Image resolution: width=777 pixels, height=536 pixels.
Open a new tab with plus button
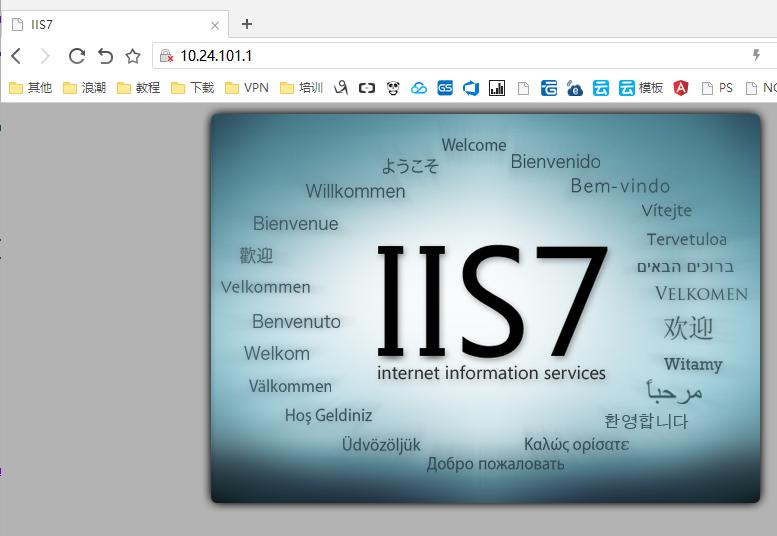pos(247,24)
